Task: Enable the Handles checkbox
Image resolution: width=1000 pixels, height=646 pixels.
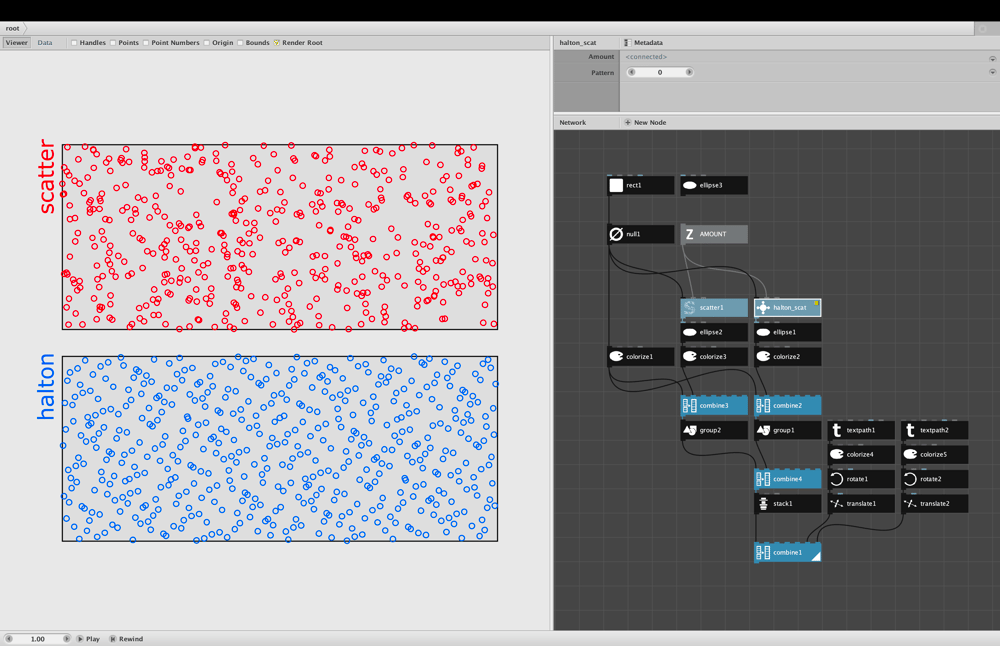Action: [74, 43]
